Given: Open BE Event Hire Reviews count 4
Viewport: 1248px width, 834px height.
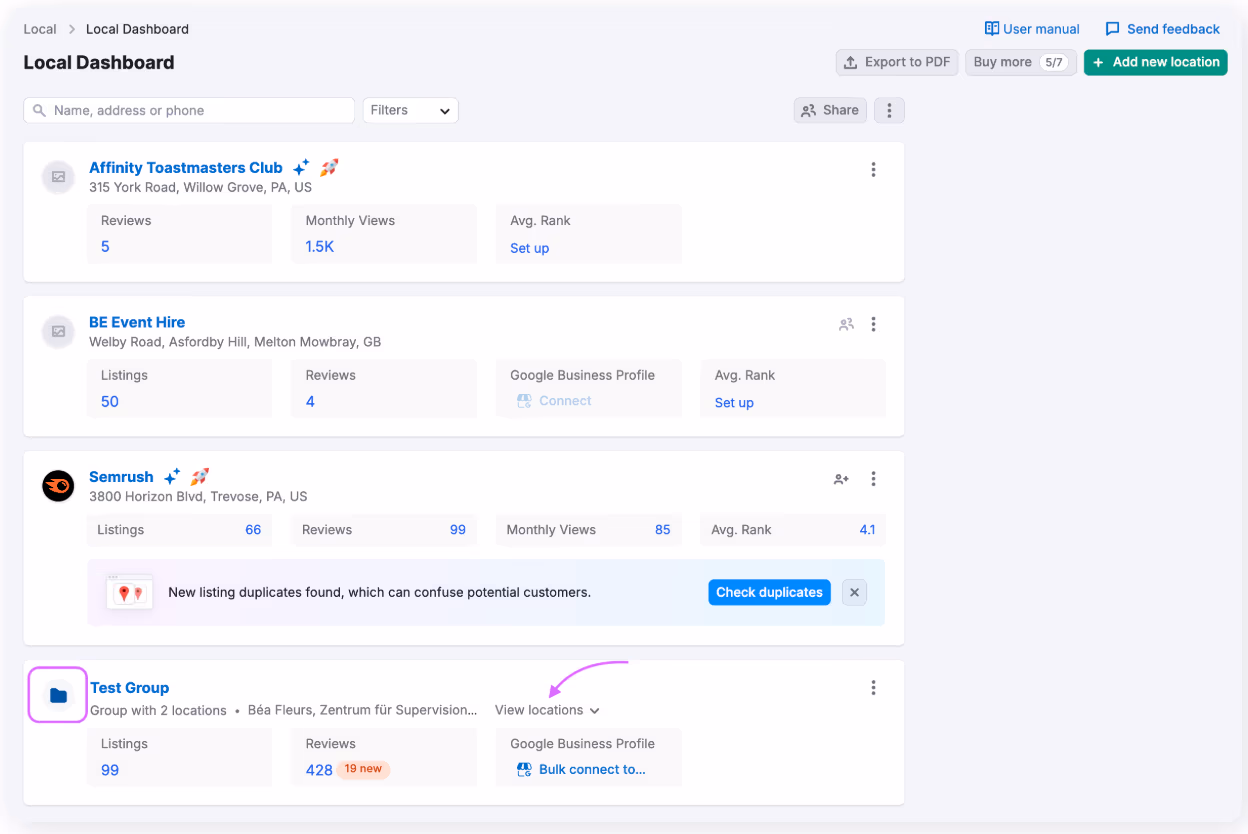Looking at the screenshot, I should [310, 402].
